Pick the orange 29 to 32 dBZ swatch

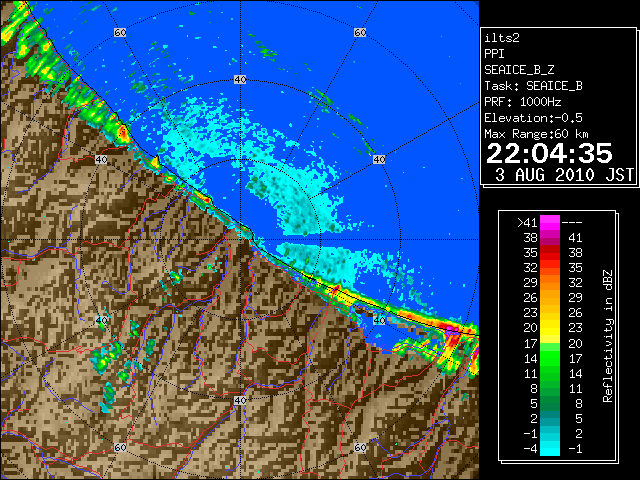(550, 282)
